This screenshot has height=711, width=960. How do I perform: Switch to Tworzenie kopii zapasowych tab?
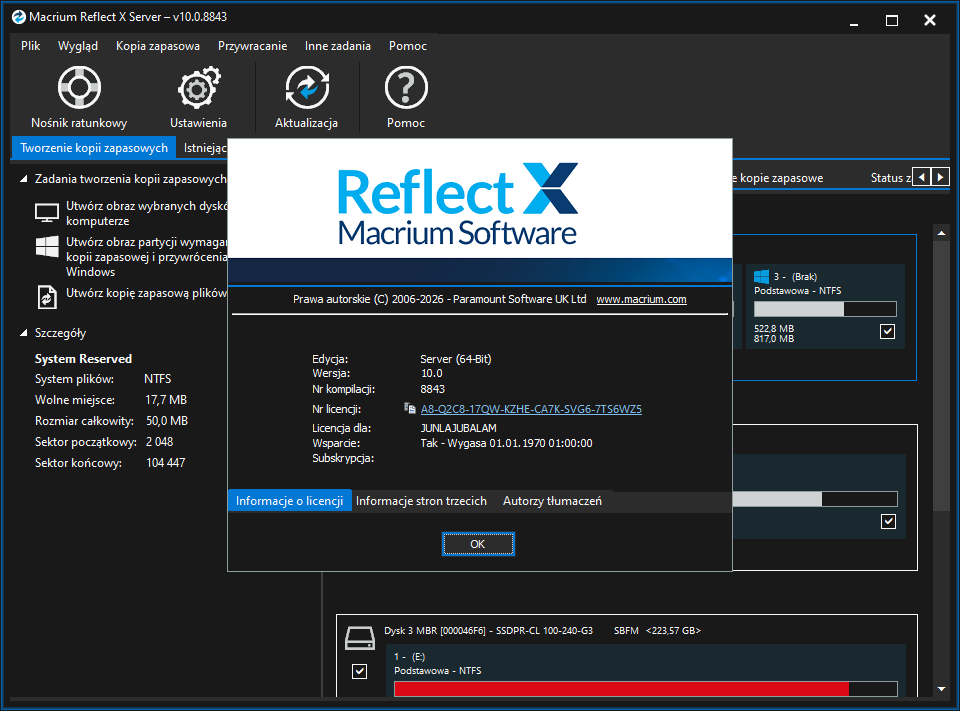click(x=94, y=148)
